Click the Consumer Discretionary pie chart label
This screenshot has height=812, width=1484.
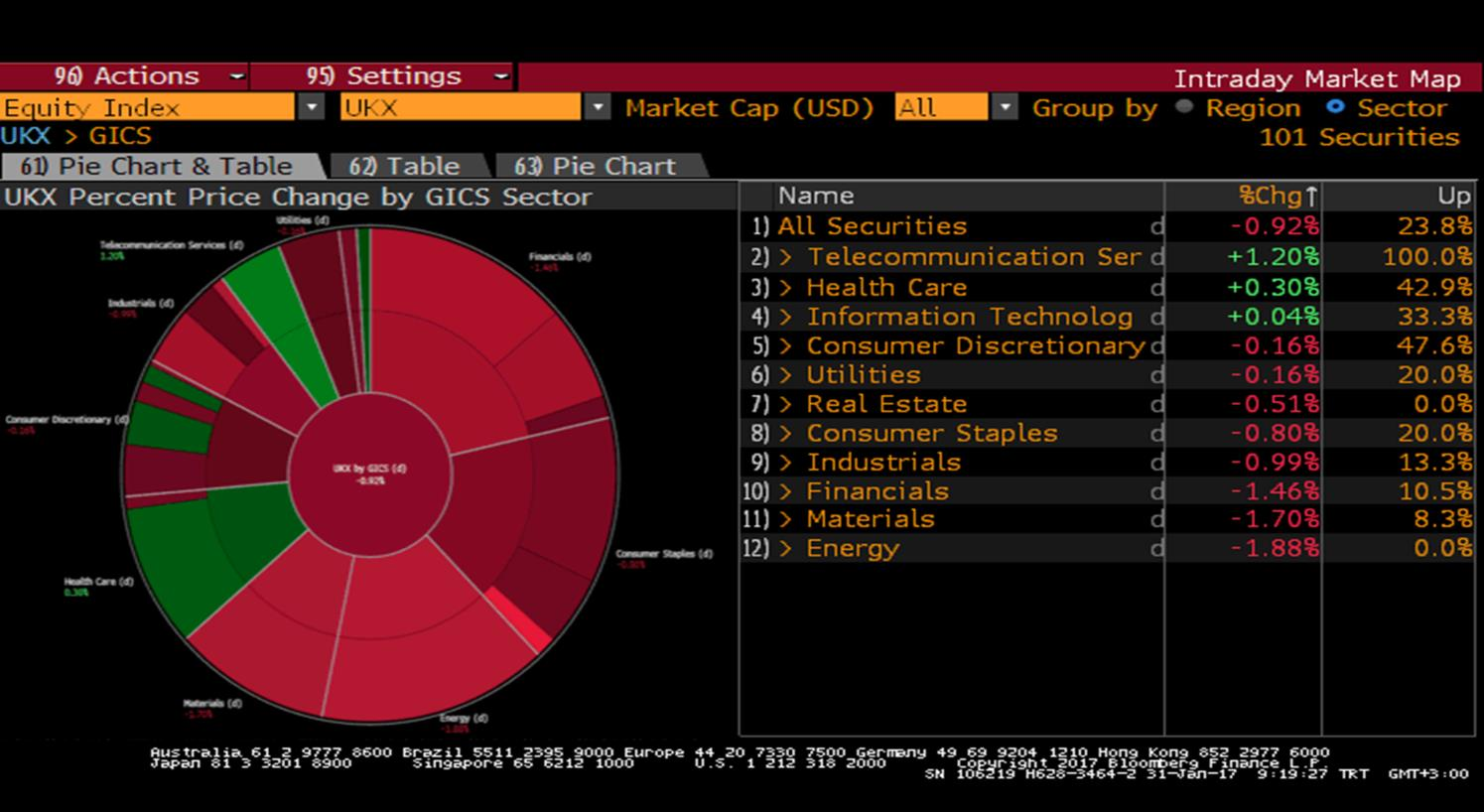67,420
